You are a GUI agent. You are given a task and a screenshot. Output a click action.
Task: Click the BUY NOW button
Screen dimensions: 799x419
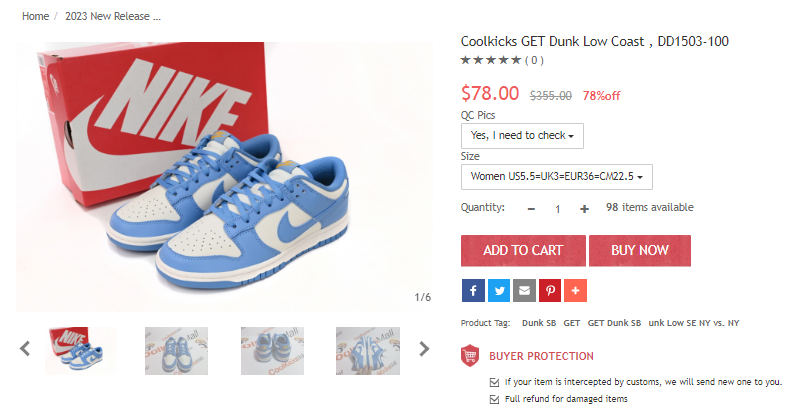click(x=640, y=250)
